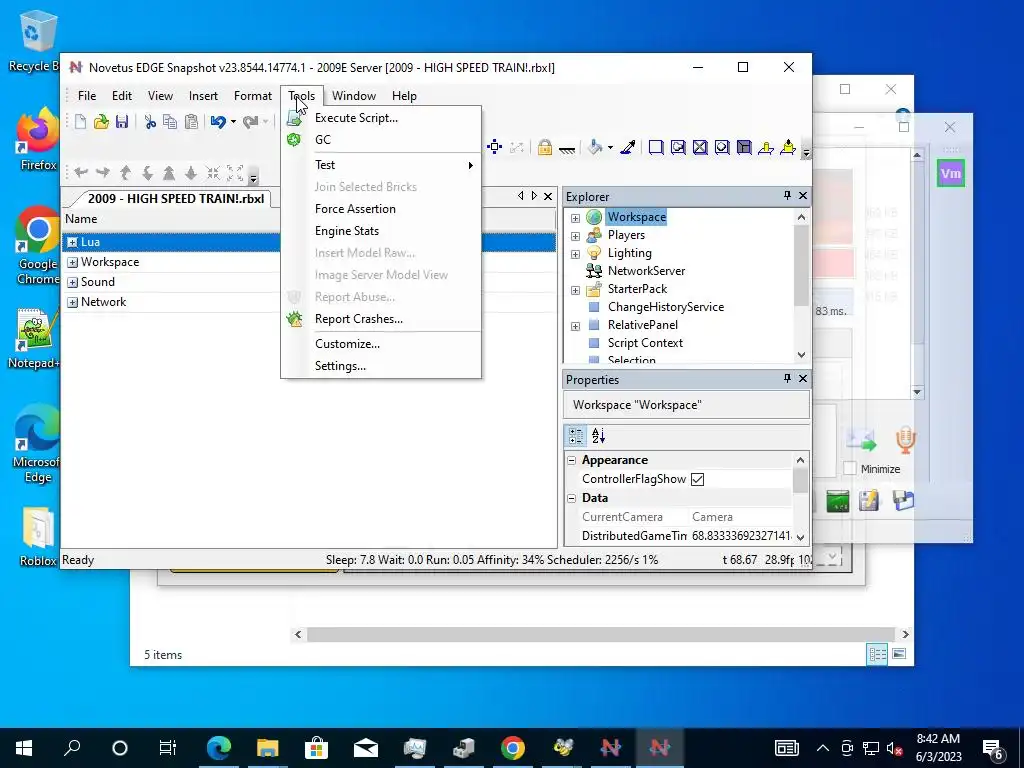Select NetworkServer in Explorer

point(646,271)
